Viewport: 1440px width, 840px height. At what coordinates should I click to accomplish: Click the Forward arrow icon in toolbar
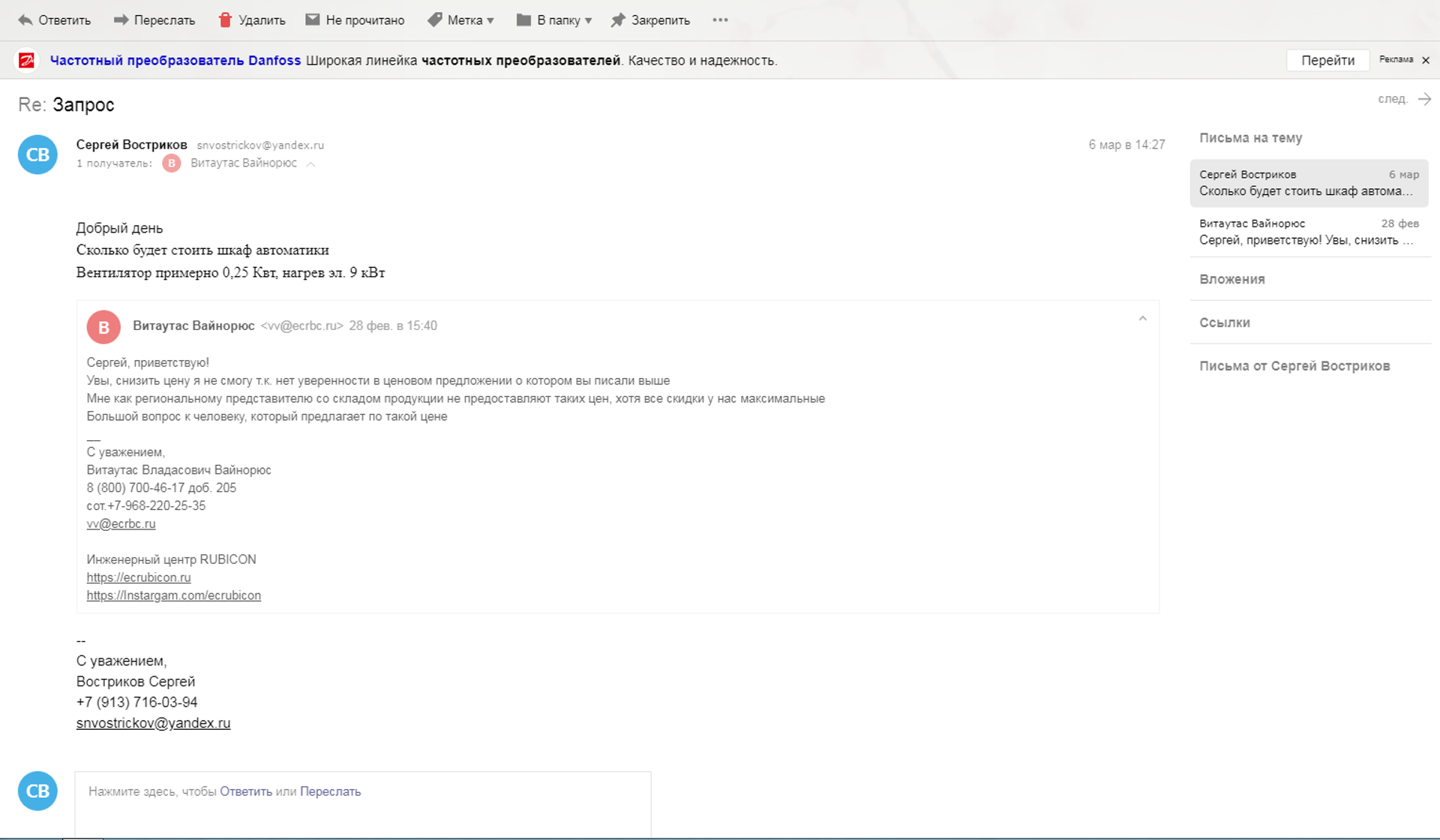tap(121, 20)
